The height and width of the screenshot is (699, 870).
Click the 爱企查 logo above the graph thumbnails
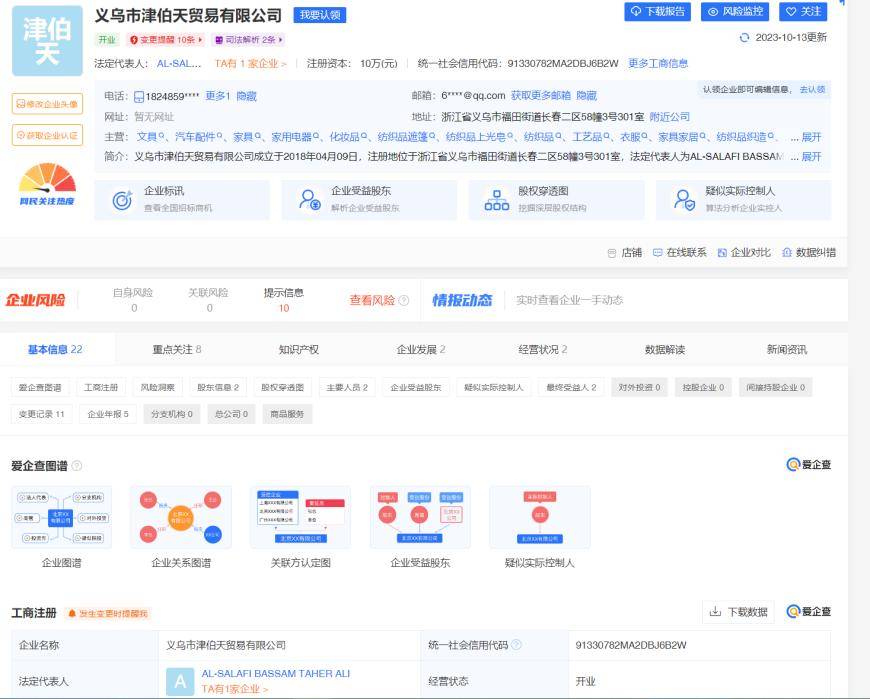(x=809, y=465)
